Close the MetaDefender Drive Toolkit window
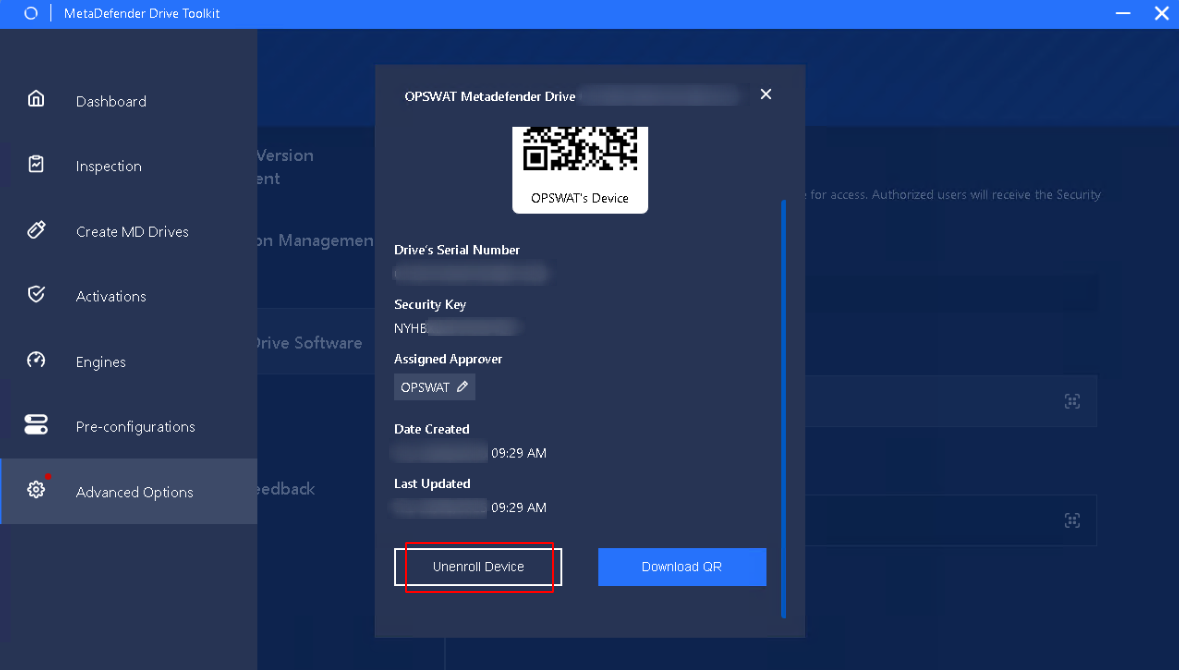The image size is (1179, 670). point(1161,14)
